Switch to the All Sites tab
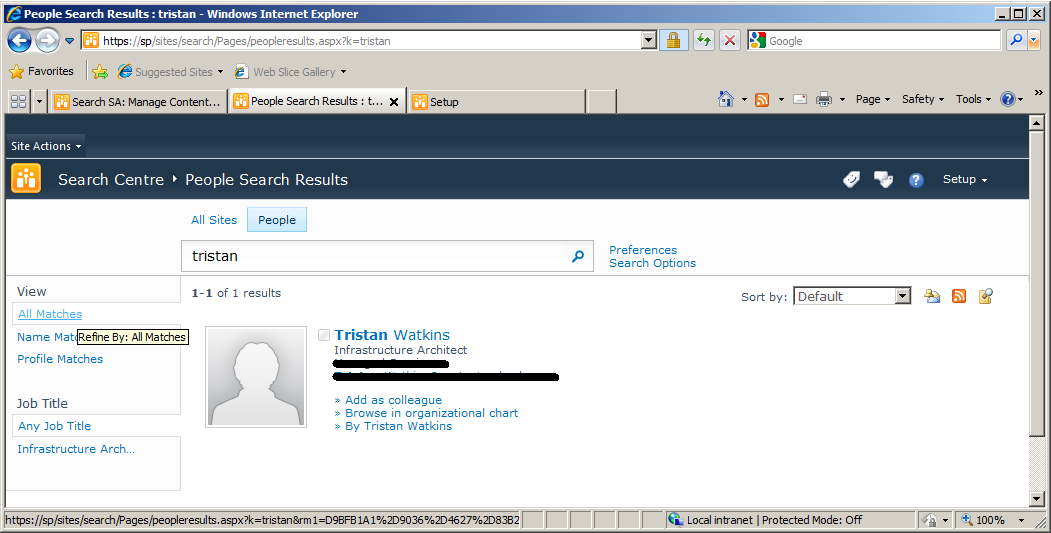This screenshot has width=1051, height=533. (214, 220)
